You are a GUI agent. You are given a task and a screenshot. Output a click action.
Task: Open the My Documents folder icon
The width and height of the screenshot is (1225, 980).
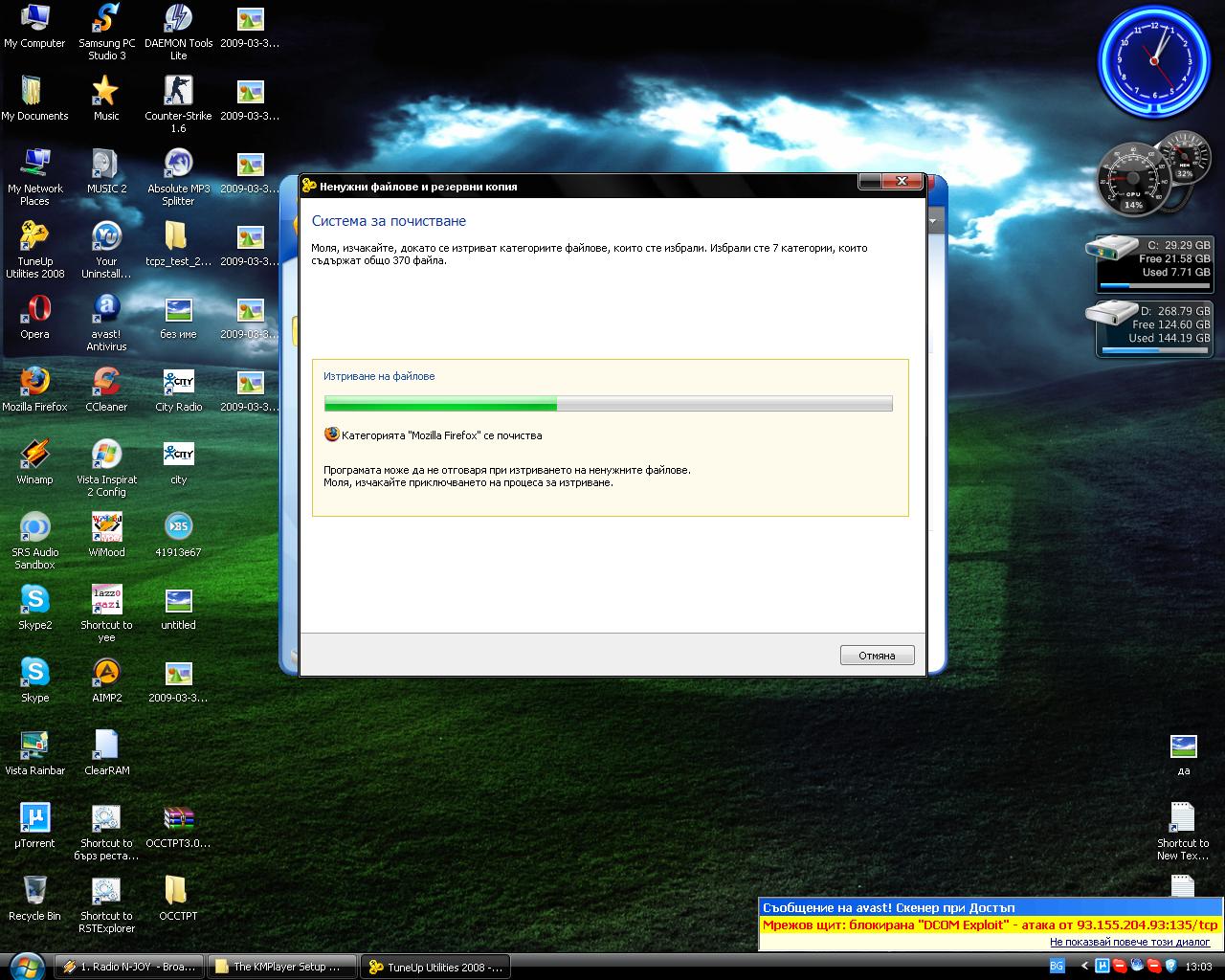(34, 100)
